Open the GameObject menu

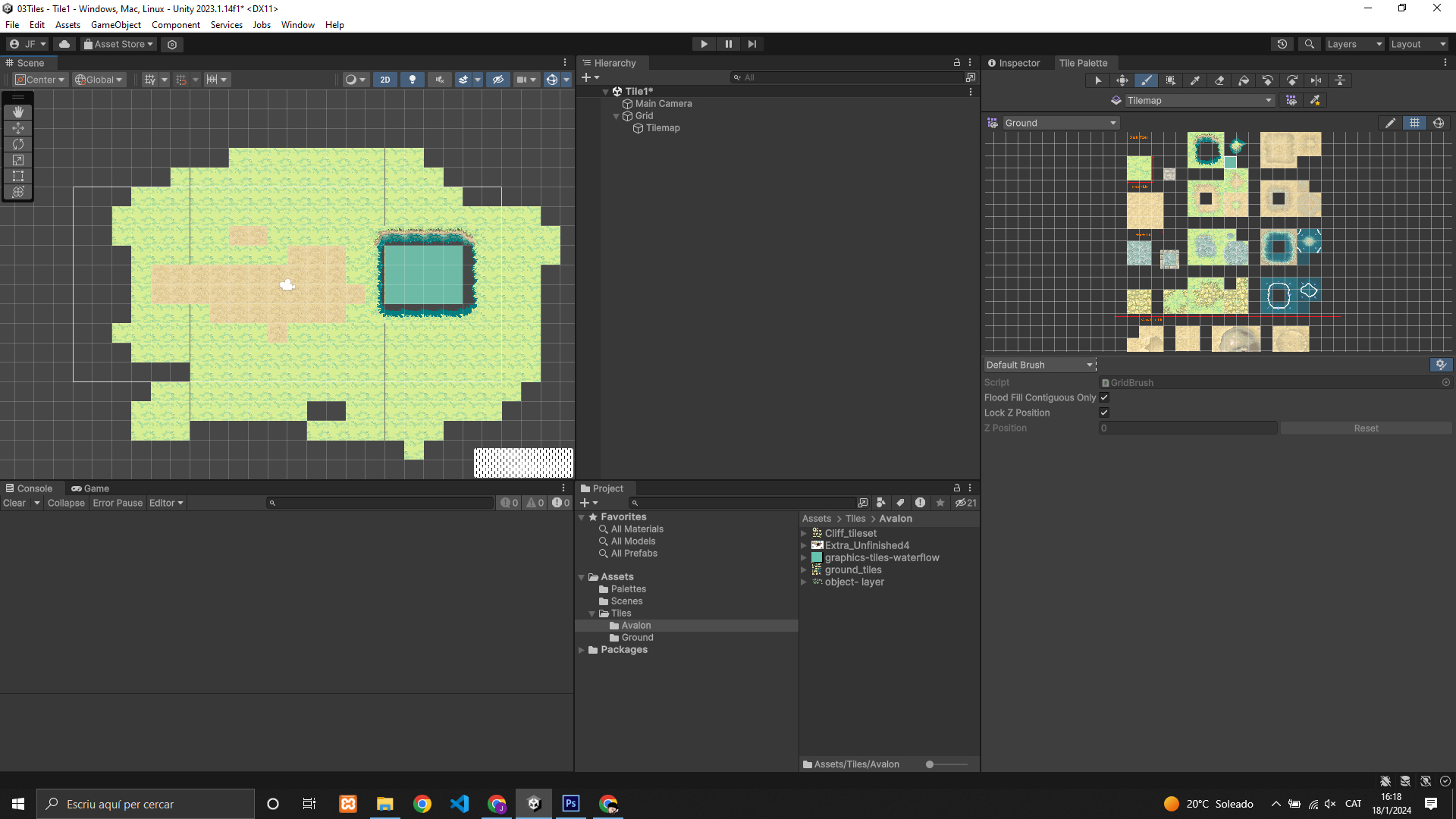click(x=115, y=25)
